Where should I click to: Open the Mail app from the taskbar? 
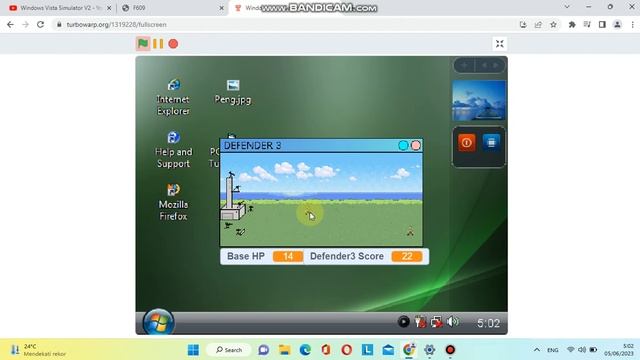point(388,350)
